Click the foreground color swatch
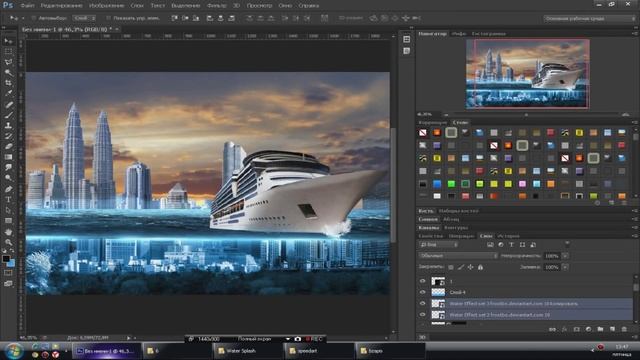 [6, 259]
